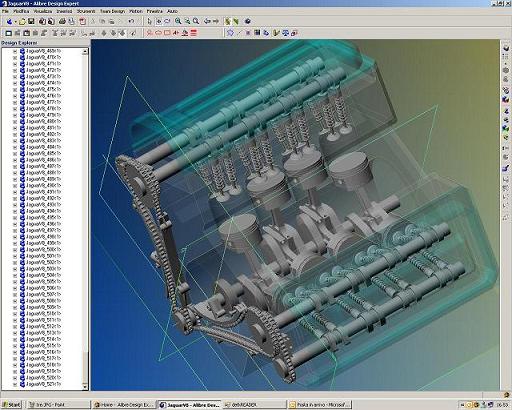Image resolution: width=512 pixels, height=410 pixels.
Task: Expand the JaguarV8_521<1> tree node
Action: [15, 384]
